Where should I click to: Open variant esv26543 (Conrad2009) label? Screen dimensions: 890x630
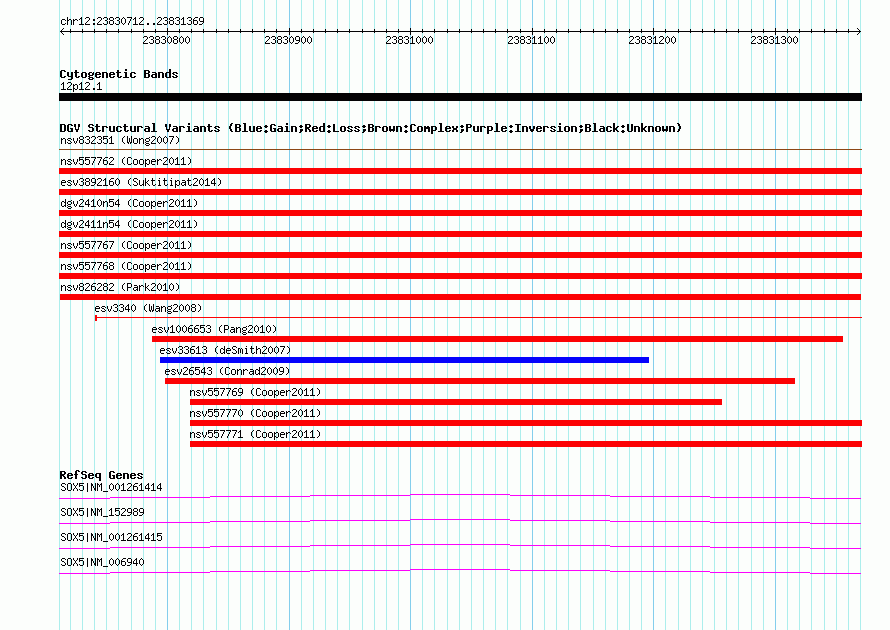227,371
